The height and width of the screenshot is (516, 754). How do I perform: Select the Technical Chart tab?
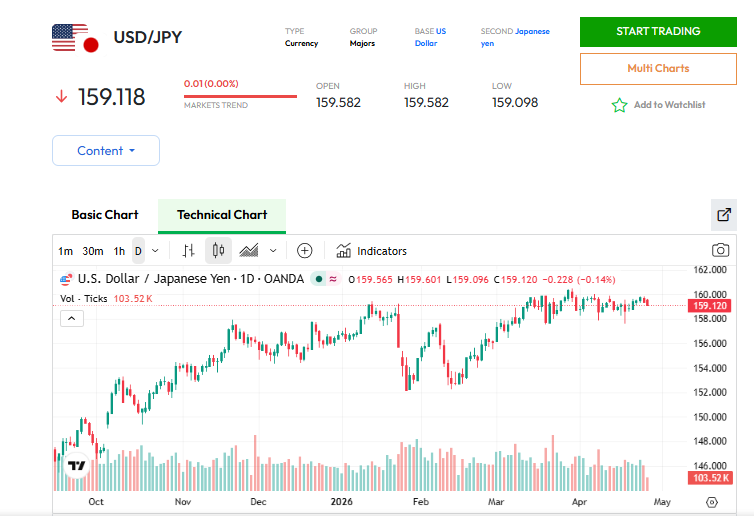point(222,215)
